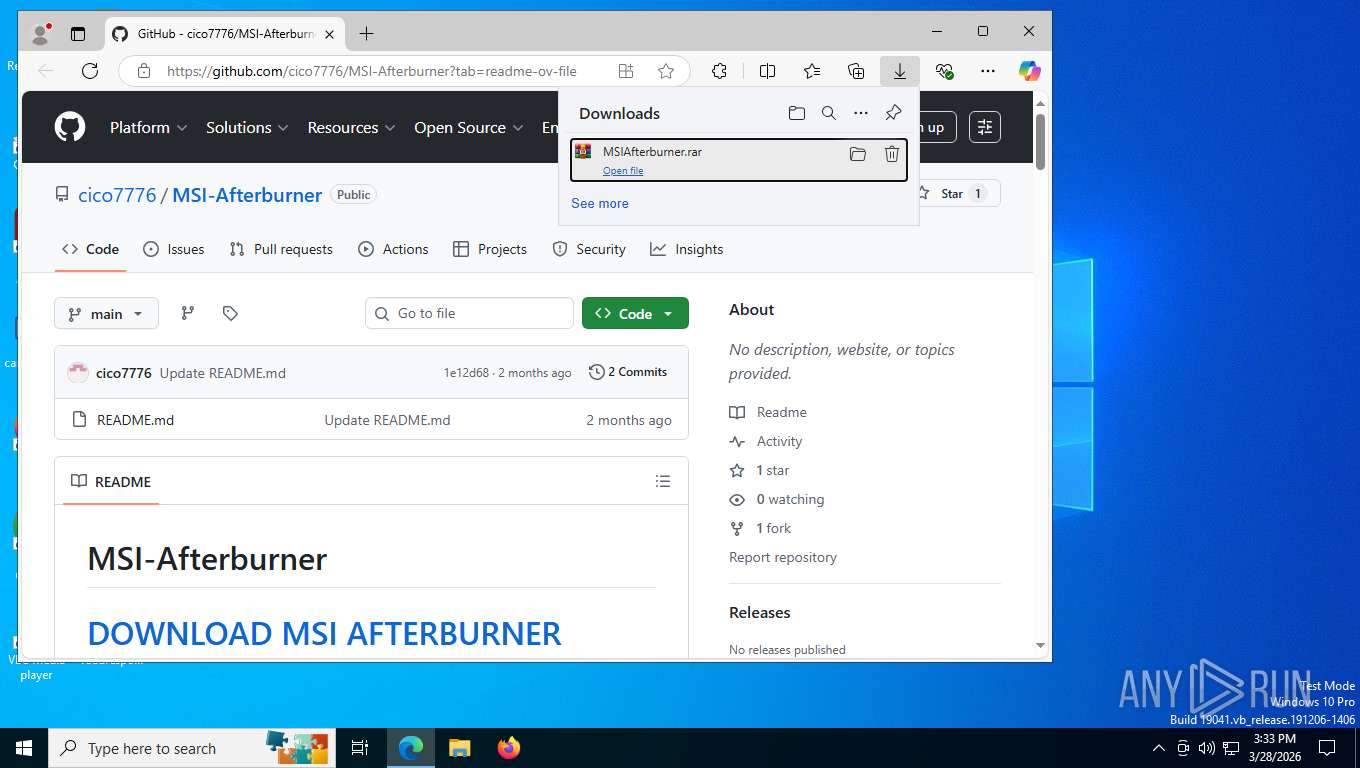The height and width of the screenshot is (768, 1360).
Task: Open the Update README.md commit message in file row
Action: [x=387, y=420]
